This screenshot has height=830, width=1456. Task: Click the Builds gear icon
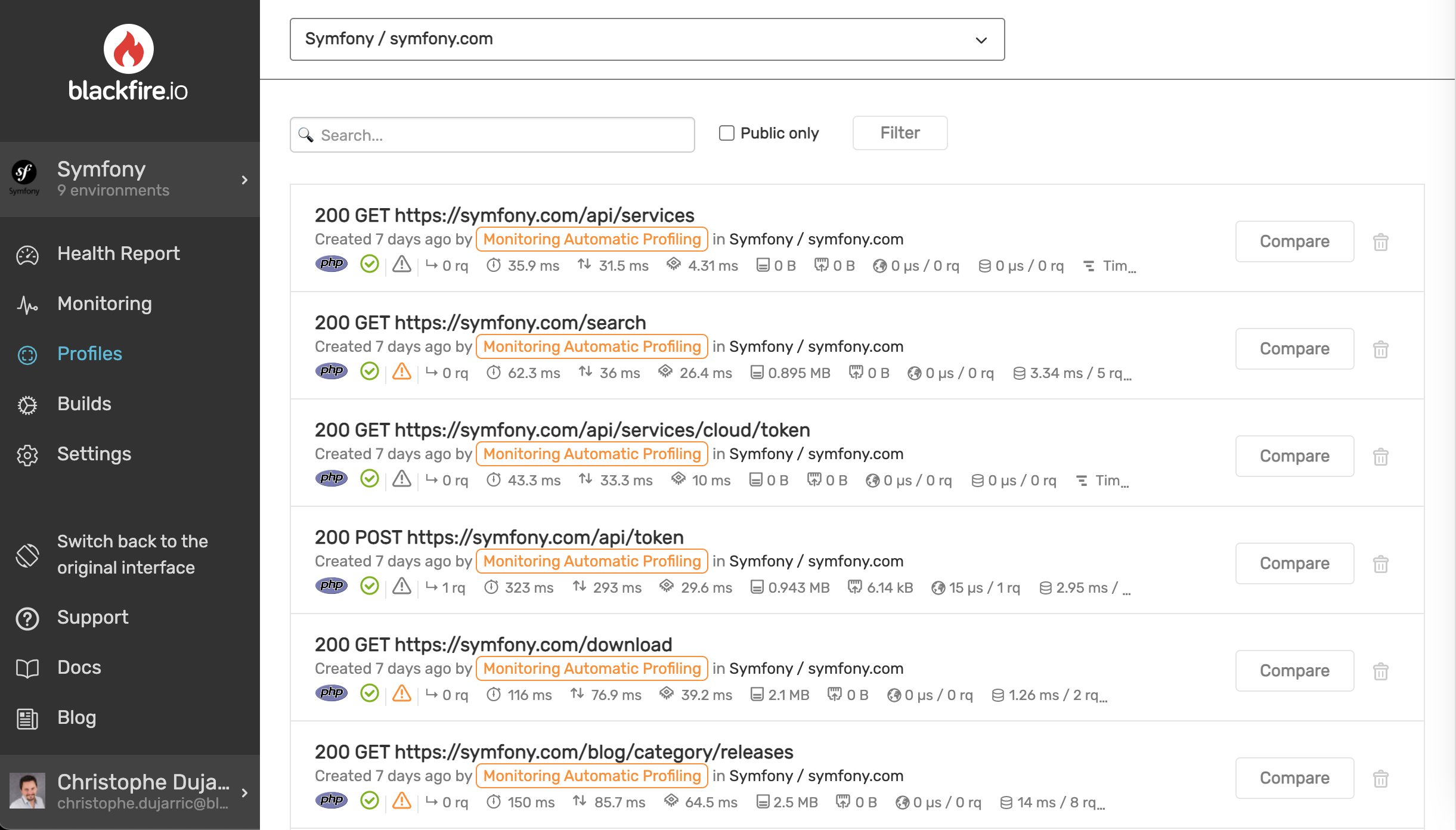click(x=27, y=405)
